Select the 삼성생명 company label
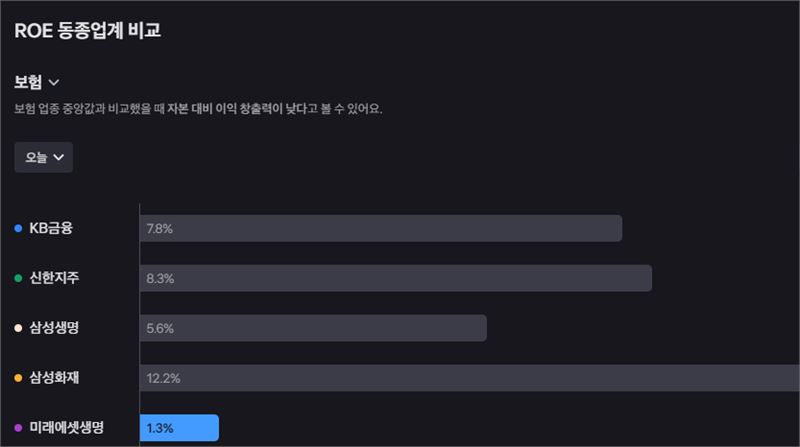Viewport: 800px width, 447px height. (54, 328)
